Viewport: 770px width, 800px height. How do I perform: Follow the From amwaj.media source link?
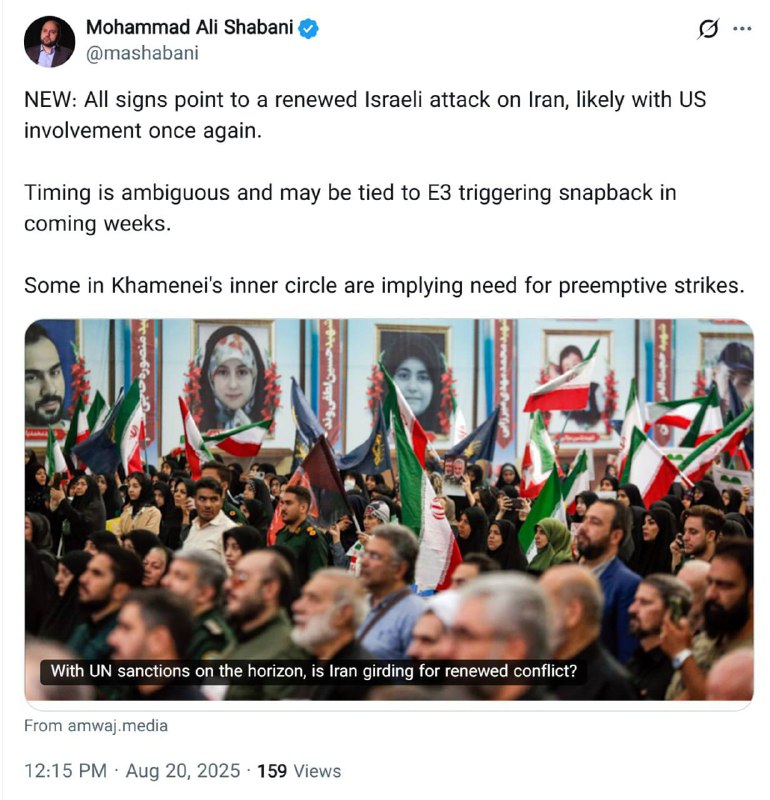coord(96,726)
